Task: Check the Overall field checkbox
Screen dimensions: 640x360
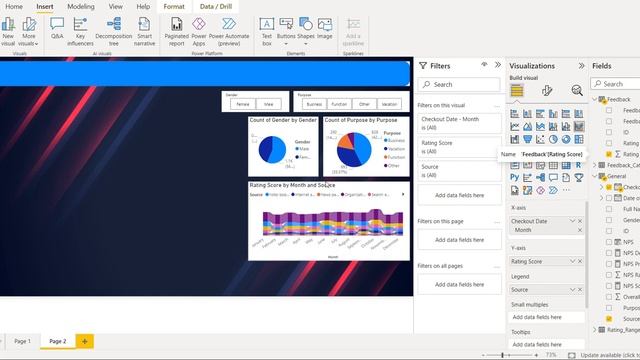Action: (x=609, y=297)
